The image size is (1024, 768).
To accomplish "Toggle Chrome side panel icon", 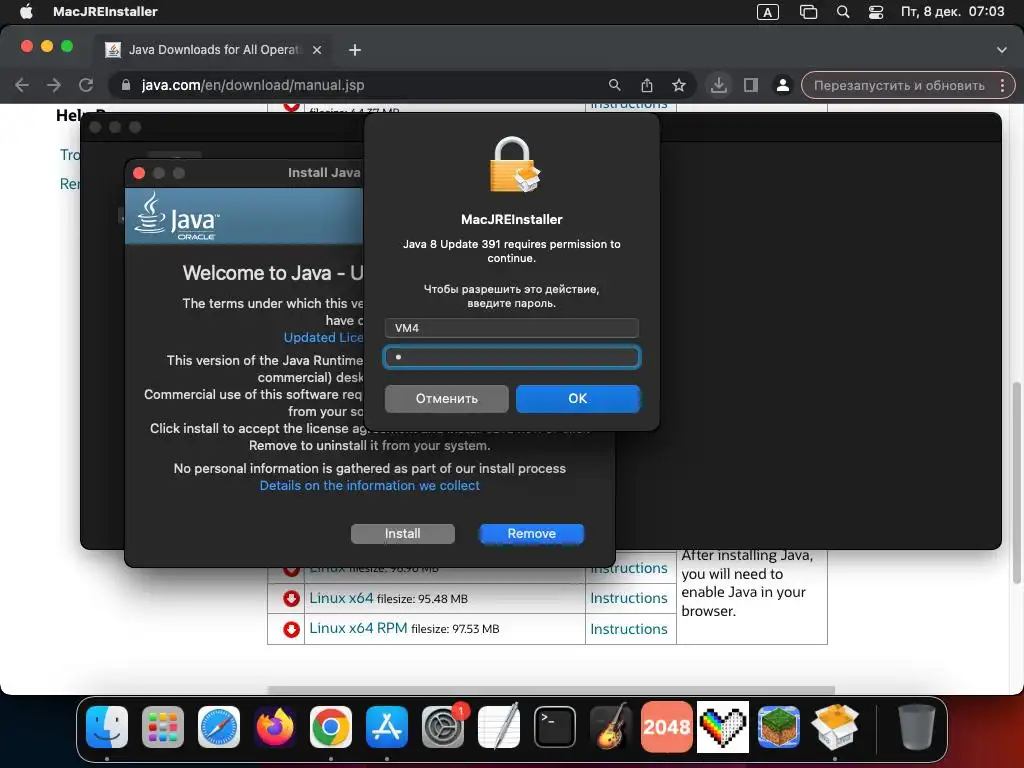I will click(751, 85).
